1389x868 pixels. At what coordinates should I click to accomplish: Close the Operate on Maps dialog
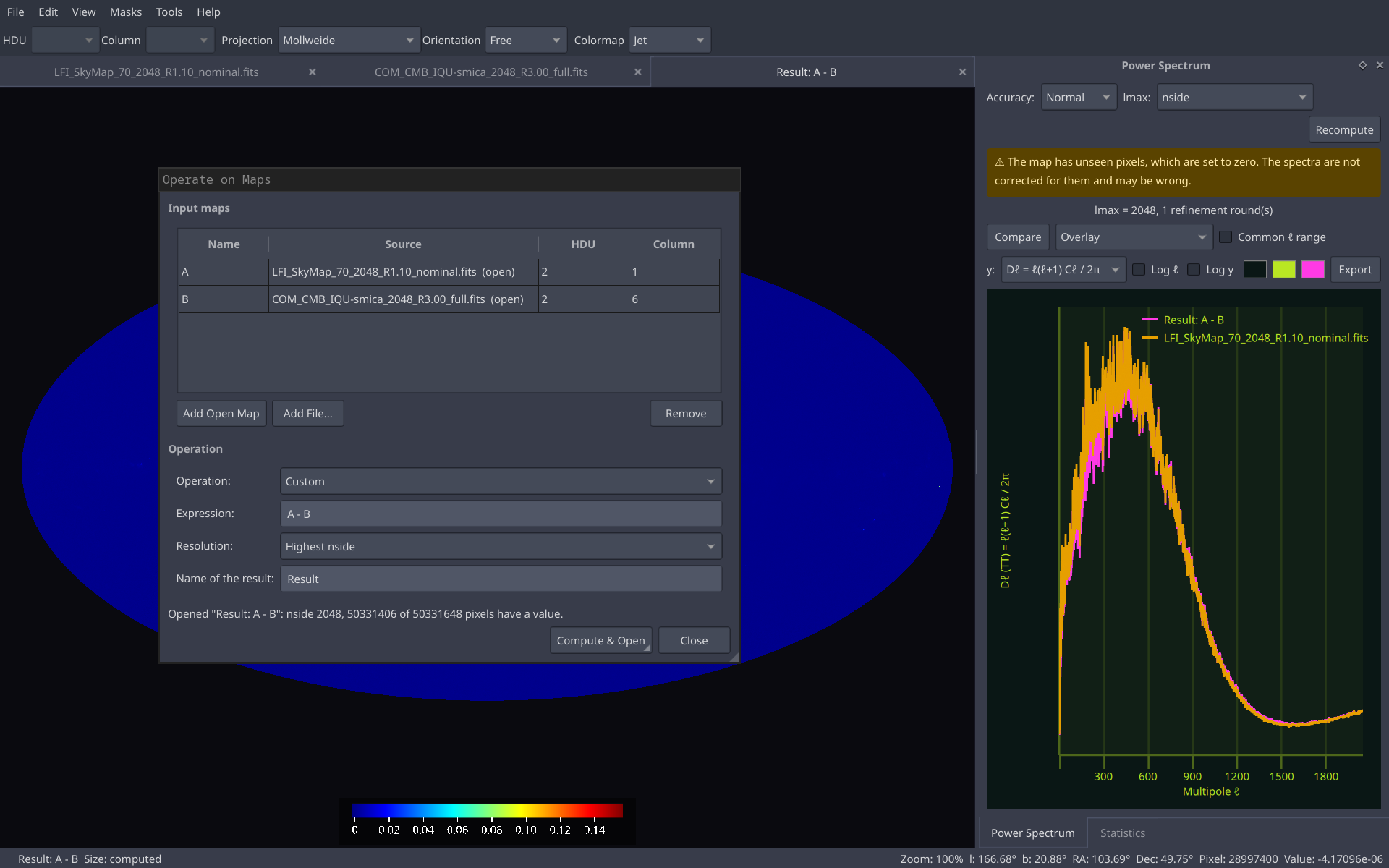click(x=694, y=641)
